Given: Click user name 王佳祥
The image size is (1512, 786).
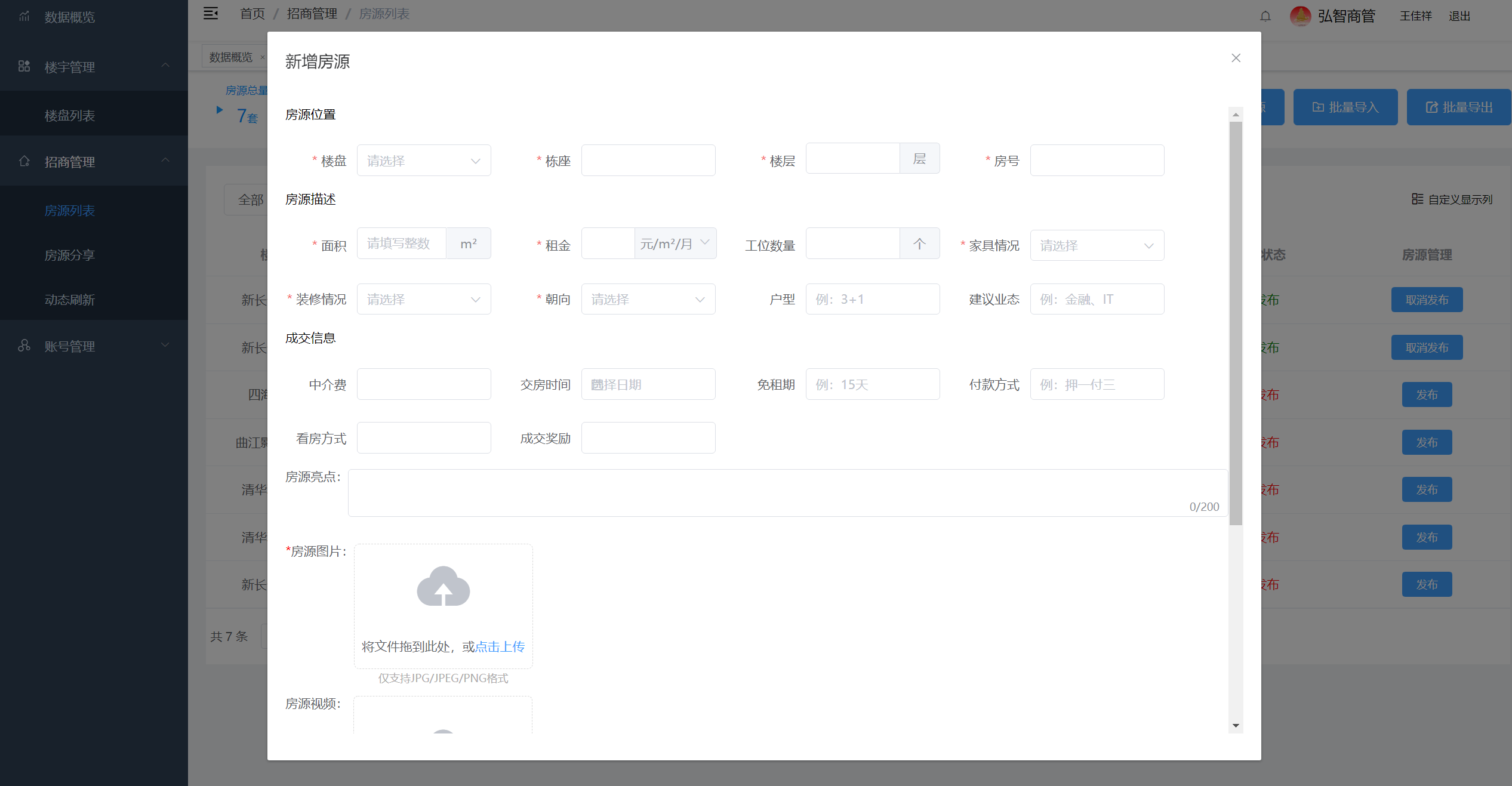Looking at the screenshot, I should pos(1416,16).
